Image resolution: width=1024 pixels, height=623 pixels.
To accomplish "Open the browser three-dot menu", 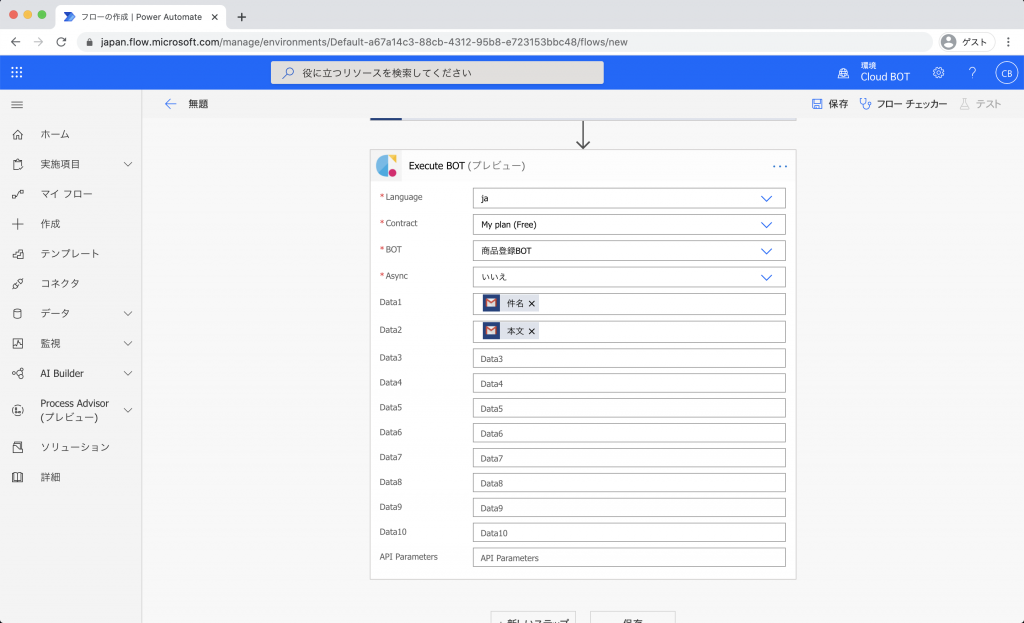I will (x=1008, y=42).
